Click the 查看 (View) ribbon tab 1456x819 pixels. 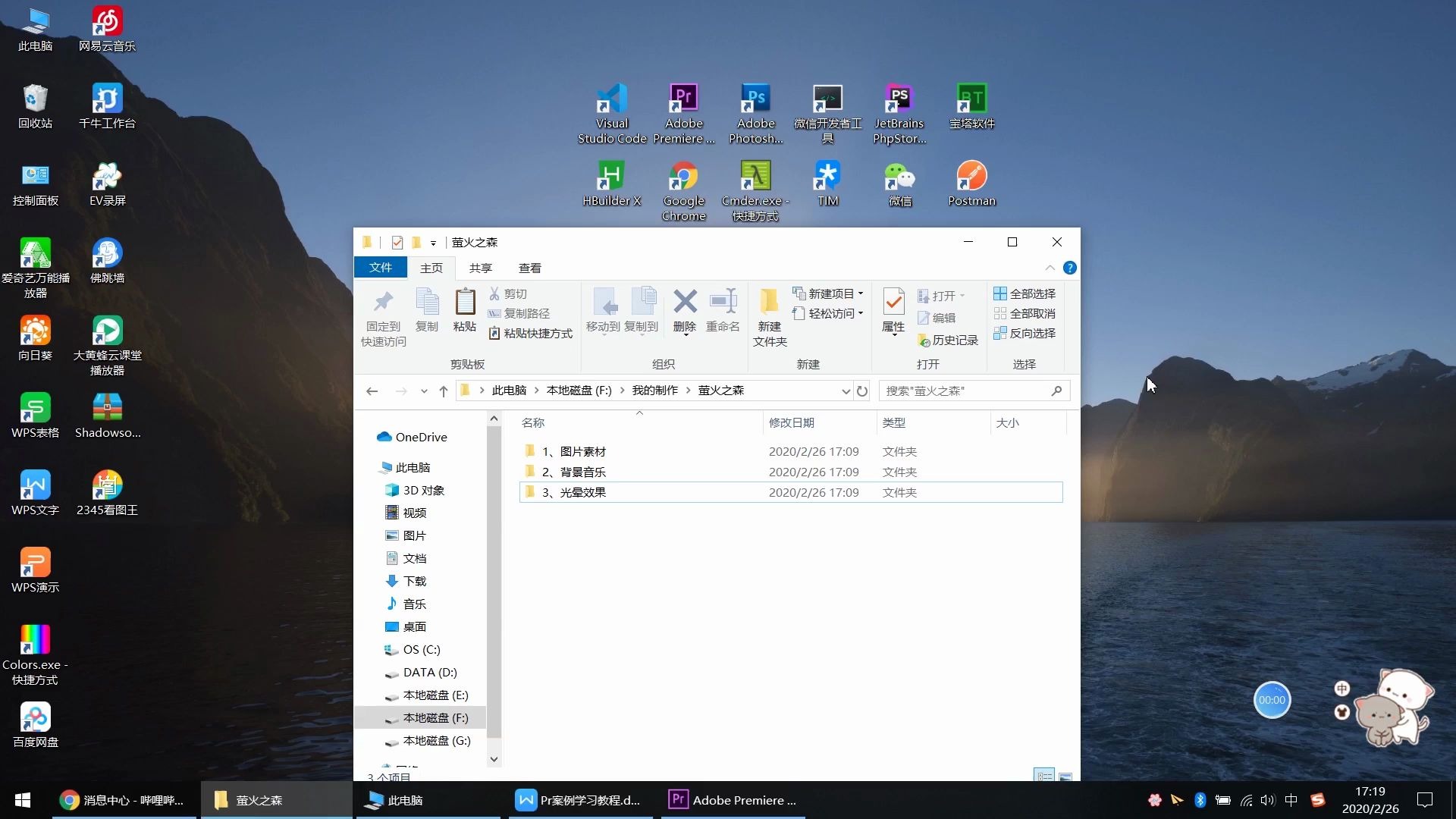tap(529, 267)
